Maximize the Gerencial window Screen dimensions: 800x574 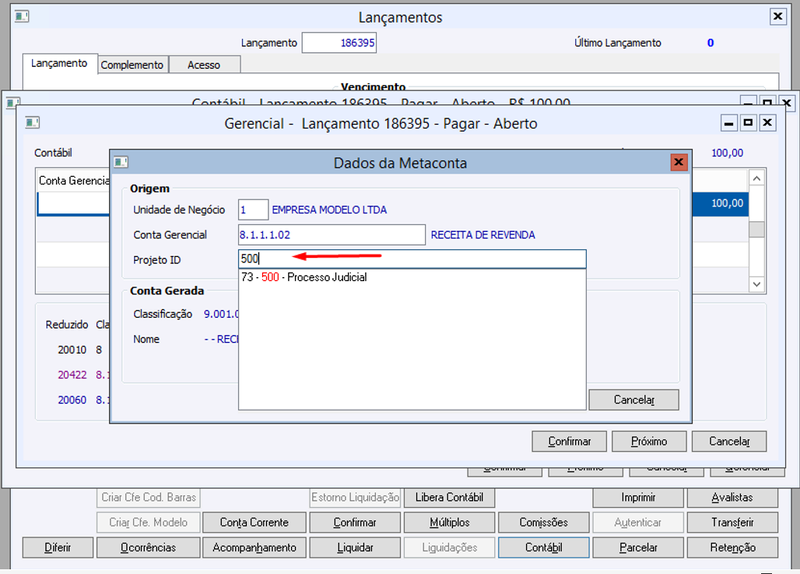[x=748, y=122]
